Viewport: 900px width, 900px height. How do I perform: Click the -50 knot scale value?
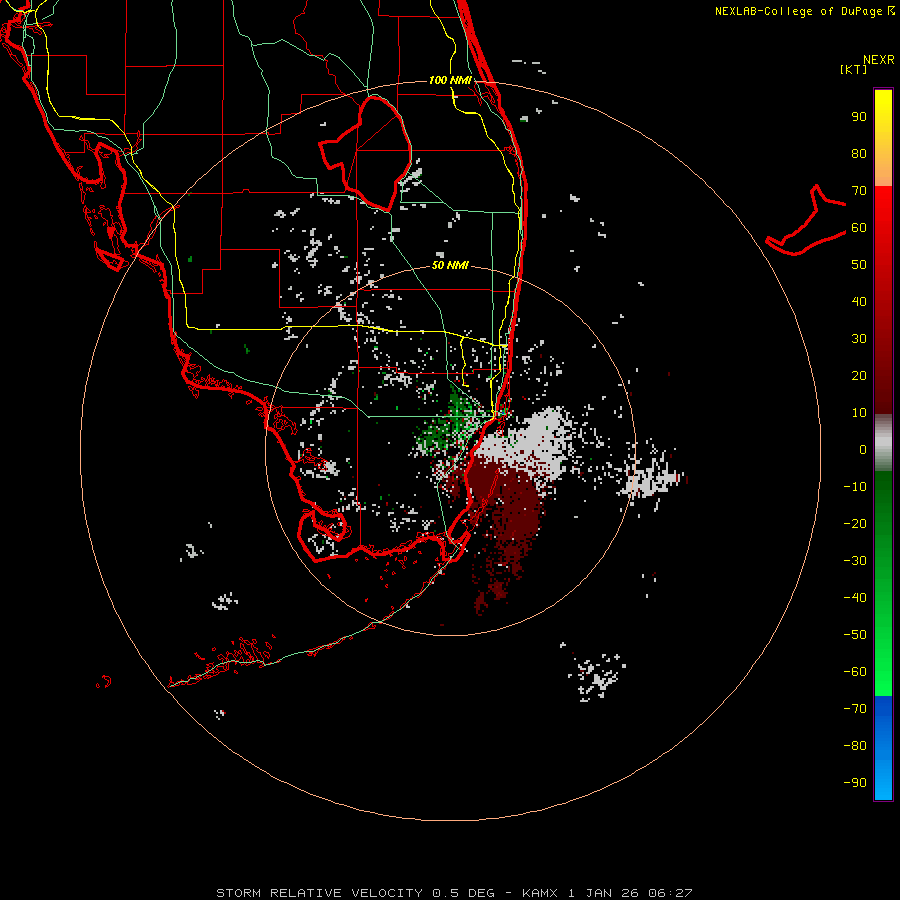click(855, 635)
